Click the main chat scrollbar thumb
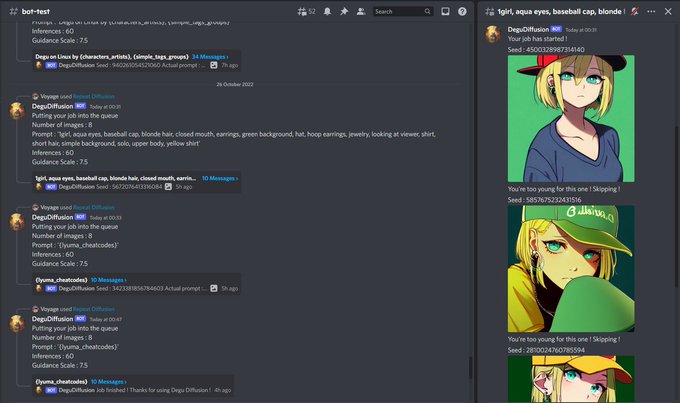Viewport: 680px width, 403px height. 470,367
